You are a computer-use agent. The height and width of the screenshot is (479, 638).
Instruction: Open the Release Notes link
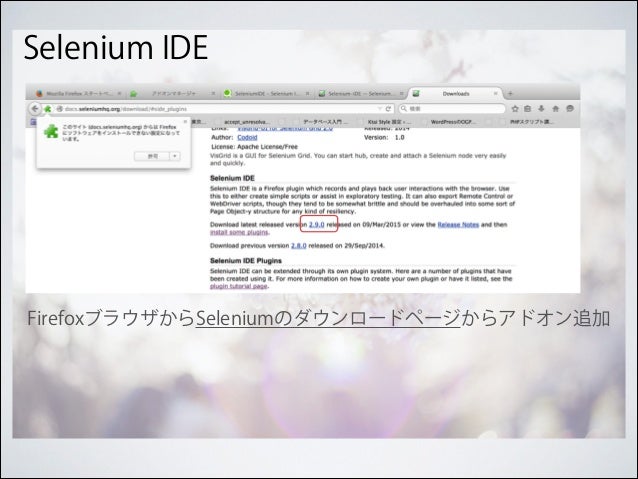(458, 225)
